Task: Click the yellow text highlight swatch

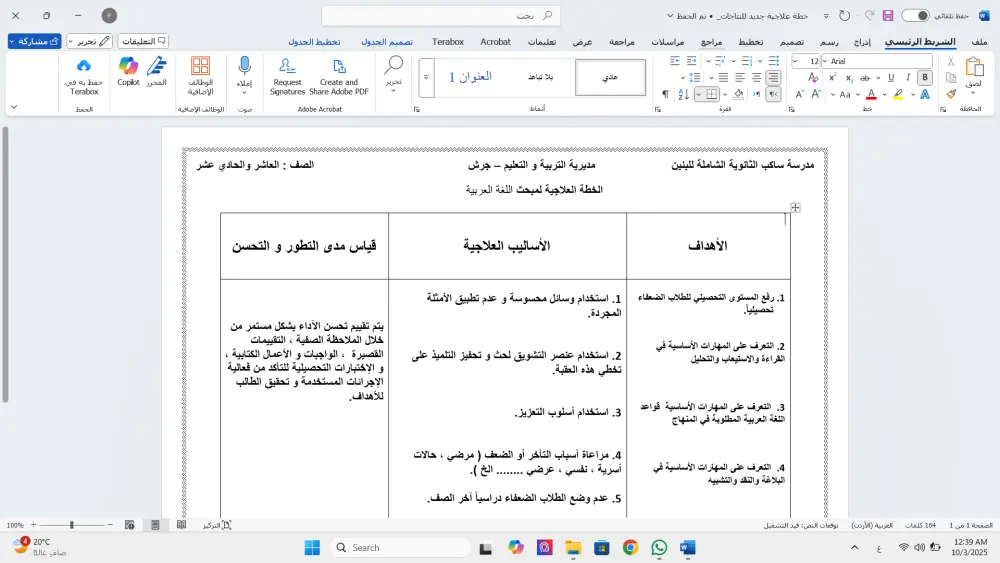Action: coord(898,94)
